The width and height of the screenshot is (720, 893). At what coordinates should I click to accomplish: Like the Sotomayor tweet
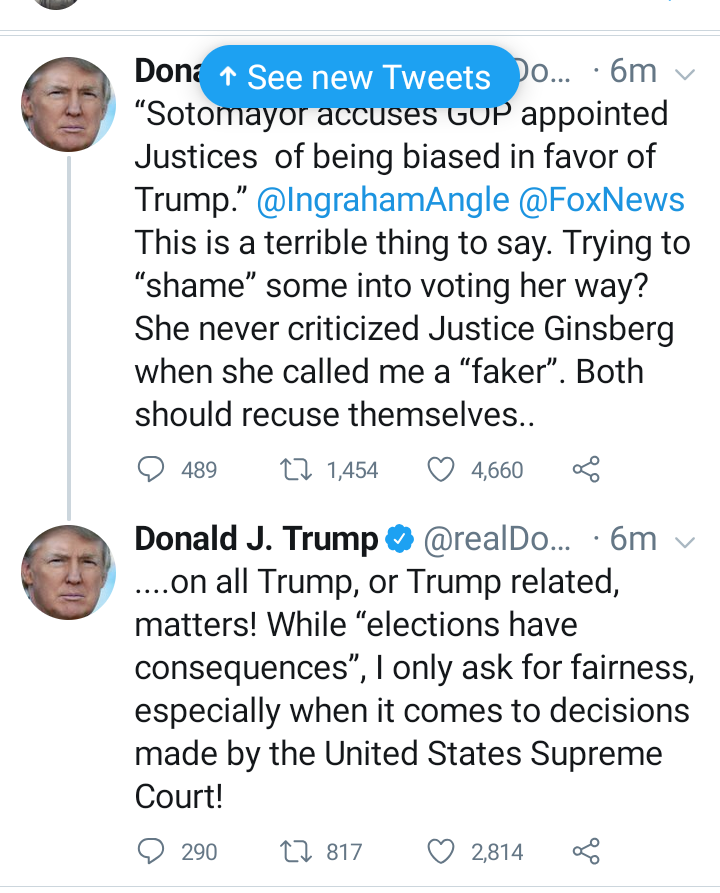[x=441, y=469]
